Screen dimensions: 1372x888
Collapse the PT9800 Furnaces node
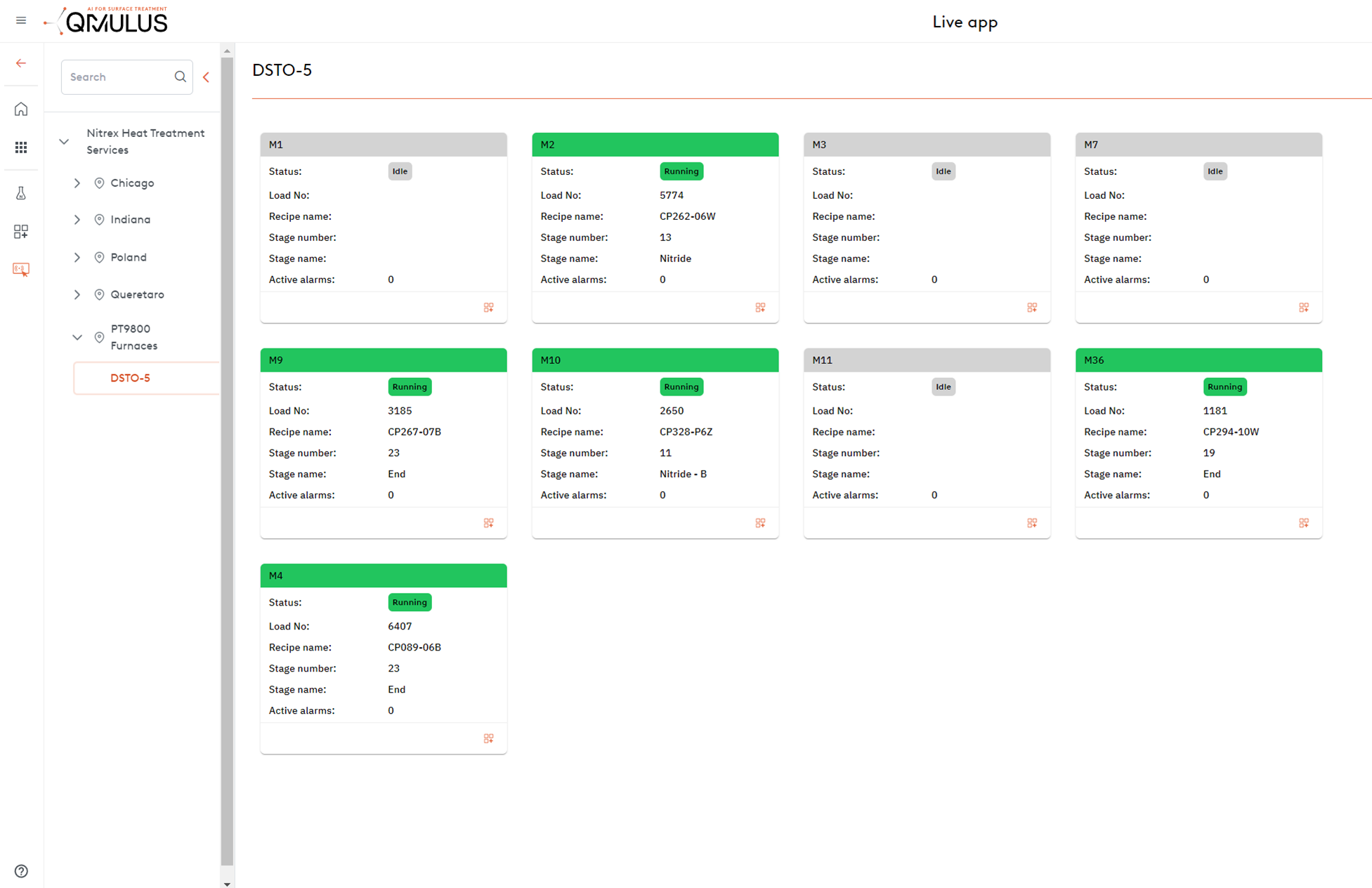tap(77, 337)
